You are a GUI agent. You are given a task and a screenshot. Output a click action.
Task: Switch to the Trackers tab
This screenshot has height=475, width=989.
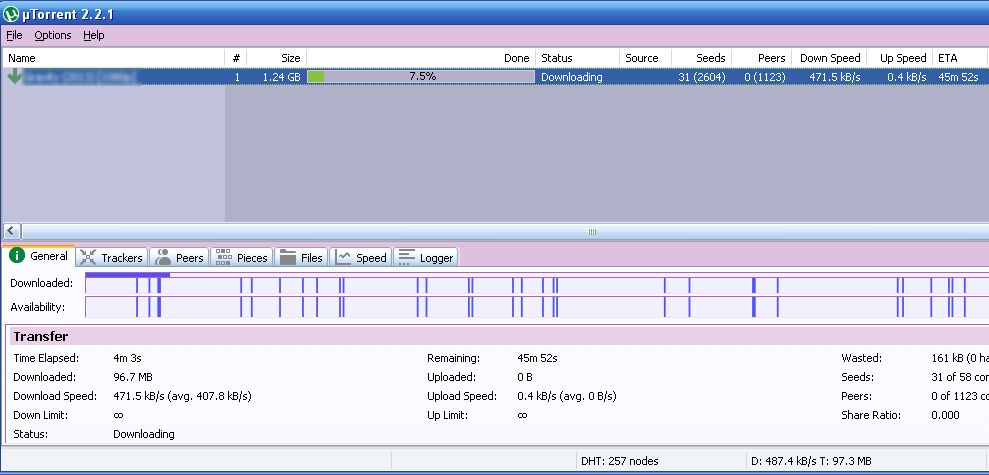pyautogui.click(x=112, y=257)
